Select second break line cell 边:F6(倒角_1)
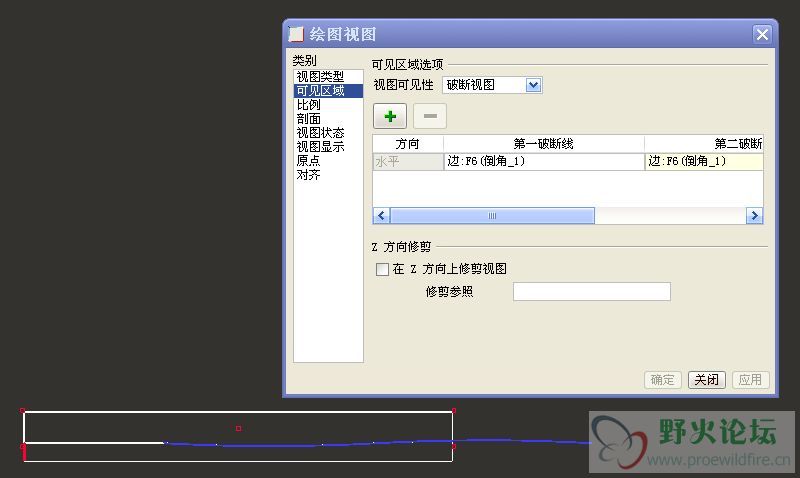 704,162
